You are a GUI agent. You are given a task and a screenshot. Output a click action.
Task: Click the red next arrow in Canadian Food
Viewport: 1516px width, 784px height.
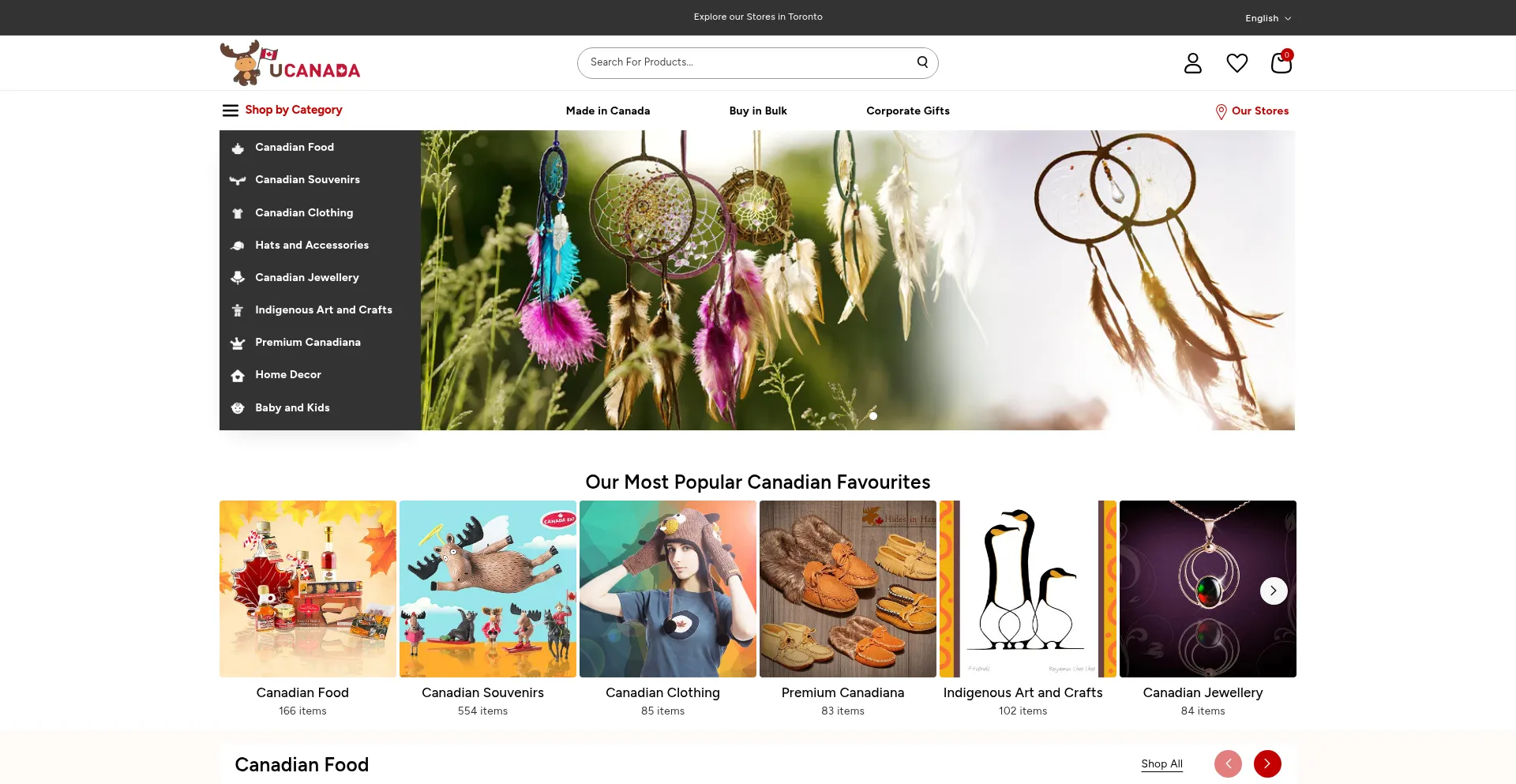pyautogui.click(x=1266, y=763)
